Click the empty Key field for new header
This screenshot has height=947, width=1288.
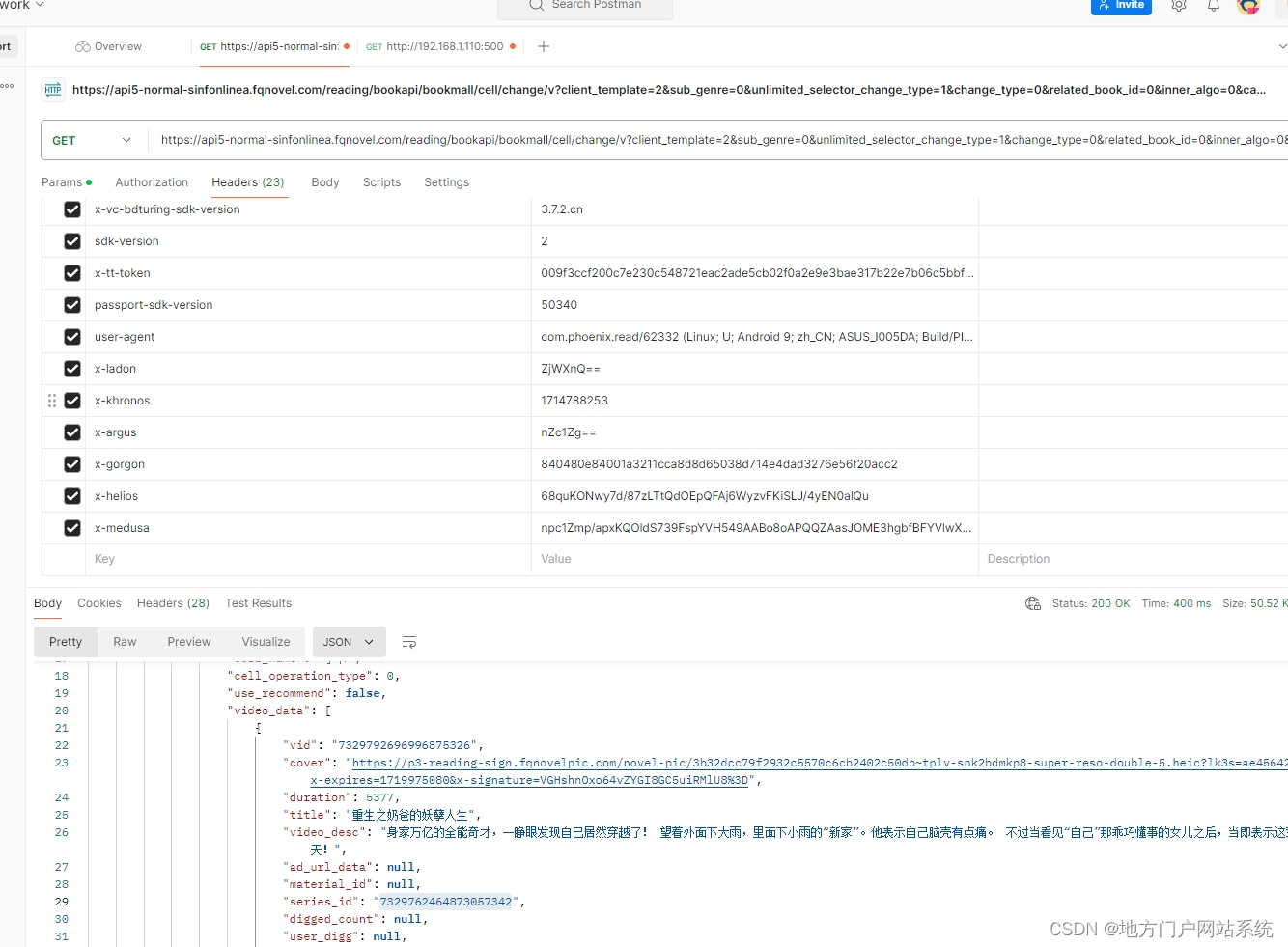(308, 559)
